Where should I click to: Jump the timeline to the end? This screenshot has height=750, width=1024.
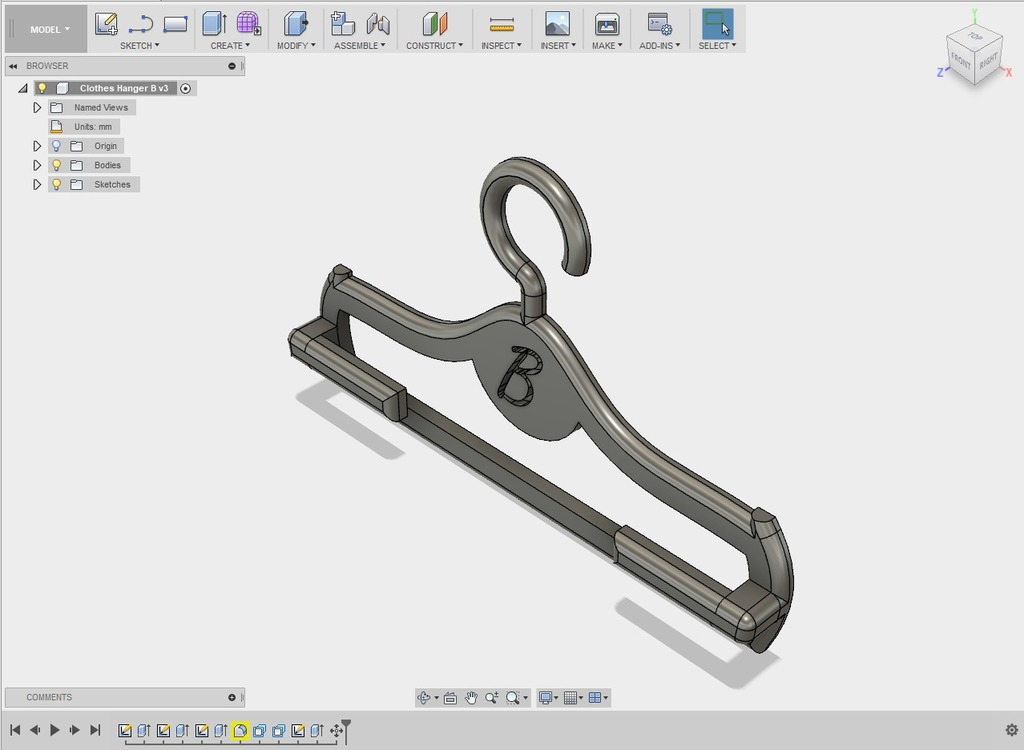[95, 730]
